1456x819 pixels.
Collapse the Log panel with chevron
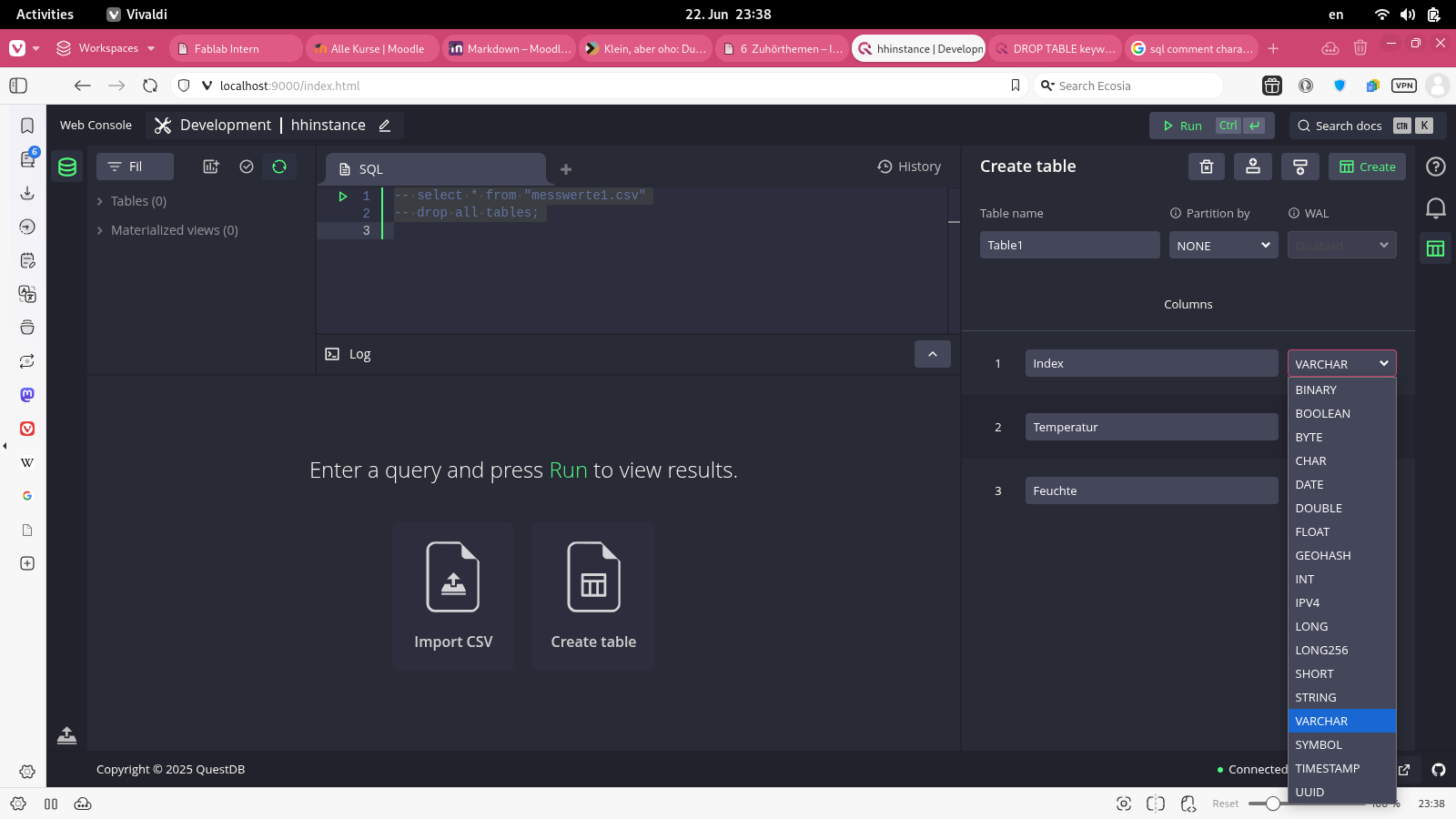pos(932,354)
